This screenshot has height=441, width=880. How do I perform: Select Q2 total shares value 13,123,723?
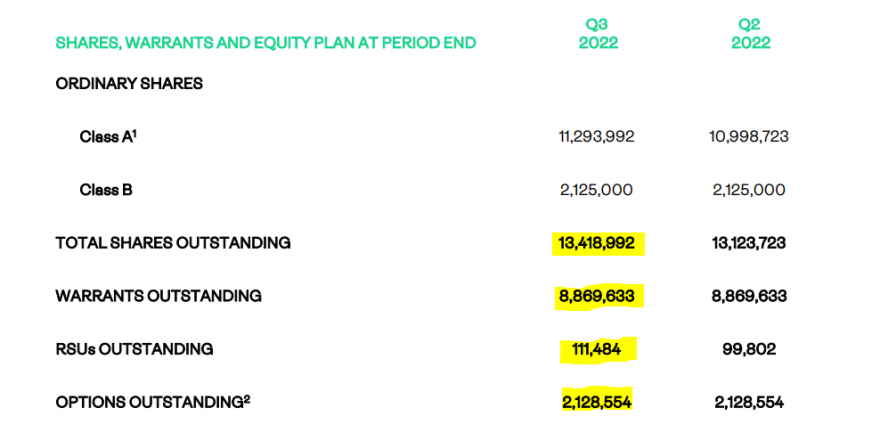[x=748, y=243]
